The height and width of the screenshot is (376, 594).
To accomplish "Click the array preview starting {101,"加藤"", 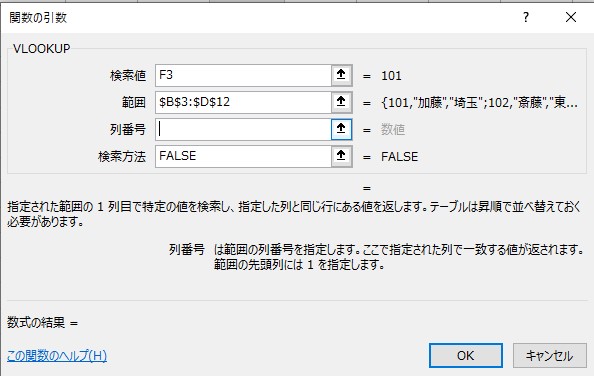I will coord(480,103).
